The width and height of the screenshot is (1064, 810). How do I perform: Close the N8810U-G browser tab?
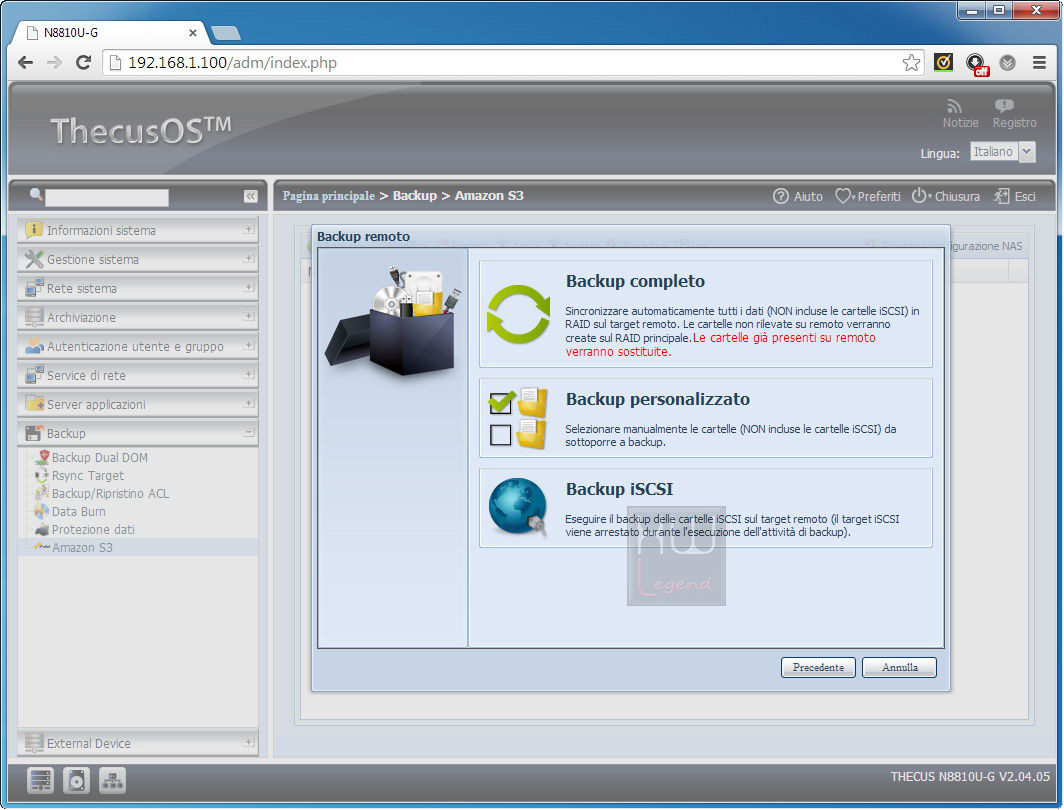click(x=193, y=33)
